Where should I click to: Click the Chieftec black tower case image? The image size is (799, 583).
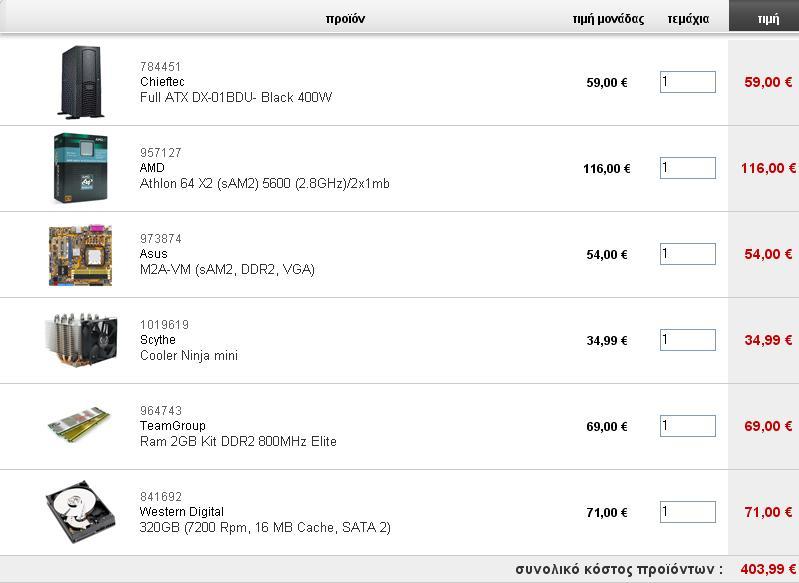coord(82,82)
